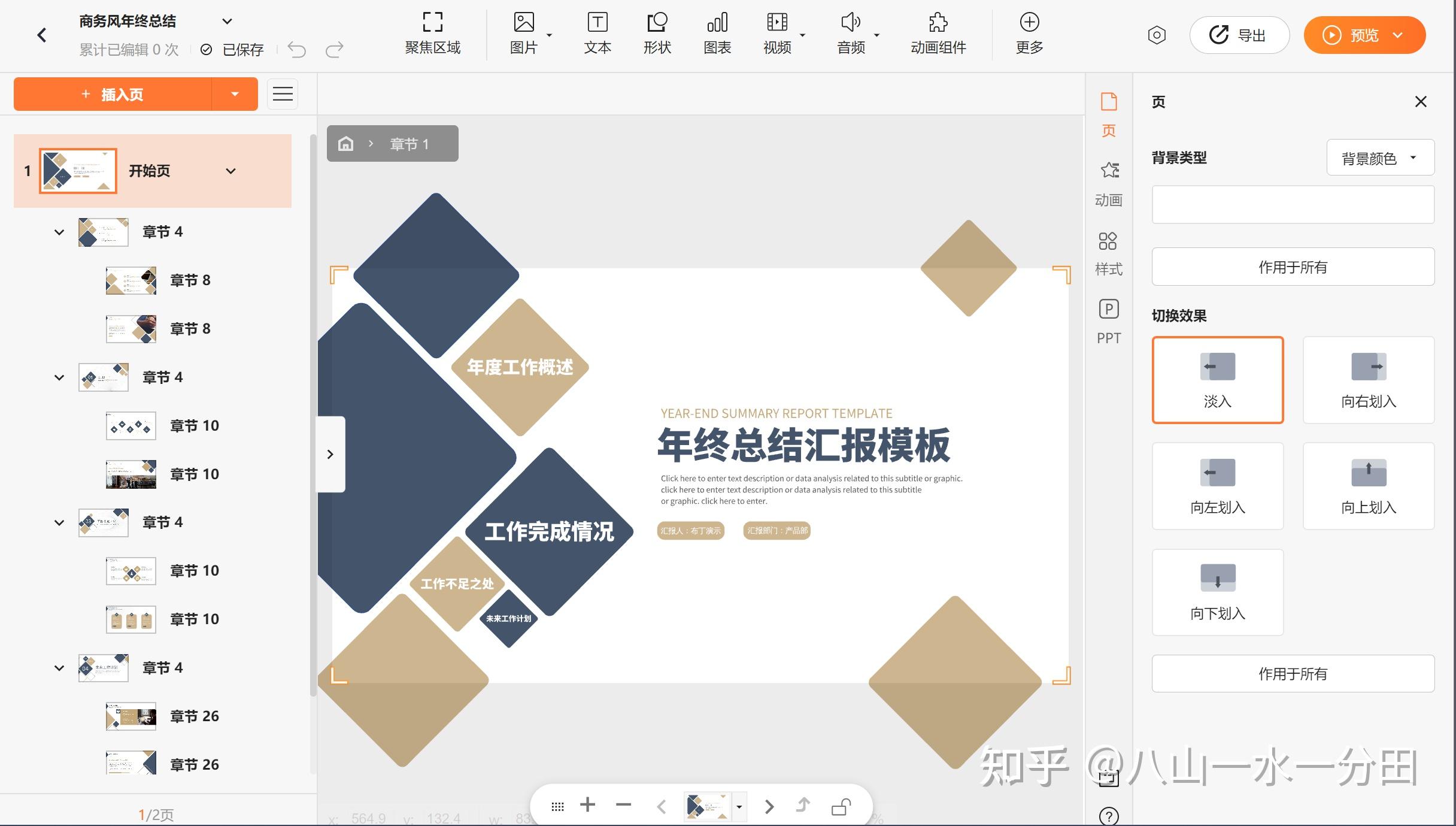The height and width of the screenshot is (826, 1456).
Task: Expand the 开始页 chevron
Action: click(230, 171)
